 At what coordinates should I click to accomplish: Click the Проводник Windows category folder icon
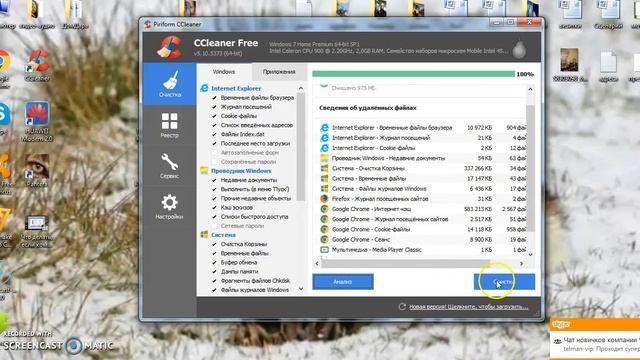[204, 171]
